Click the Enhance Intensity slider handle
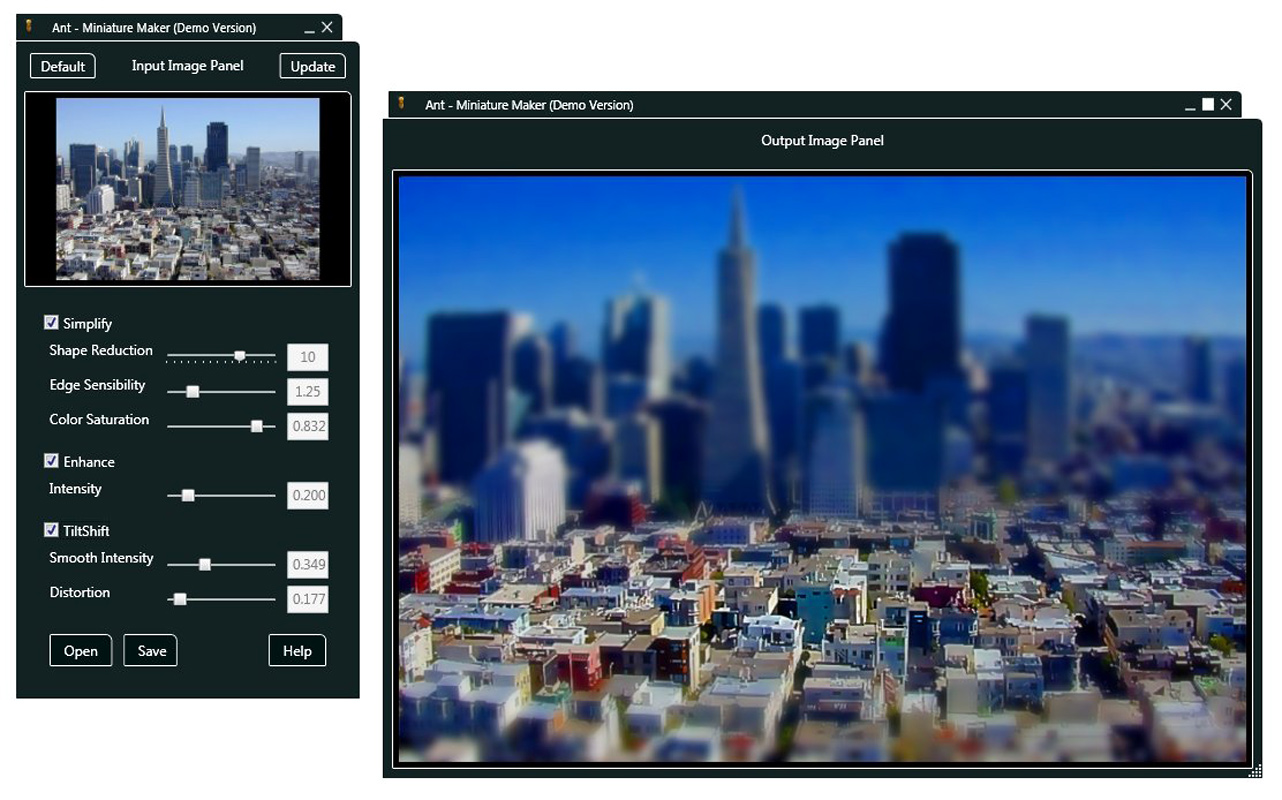This screenshot has height=800, width=1282. 187,495
